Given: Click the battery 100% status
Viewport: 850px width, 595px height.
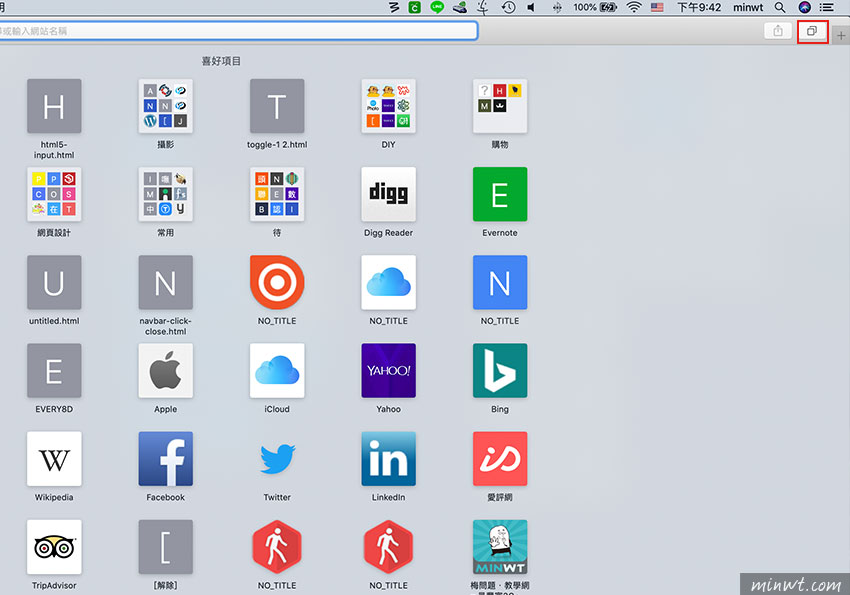Looking at the screenshot, I should click(595, 8).
